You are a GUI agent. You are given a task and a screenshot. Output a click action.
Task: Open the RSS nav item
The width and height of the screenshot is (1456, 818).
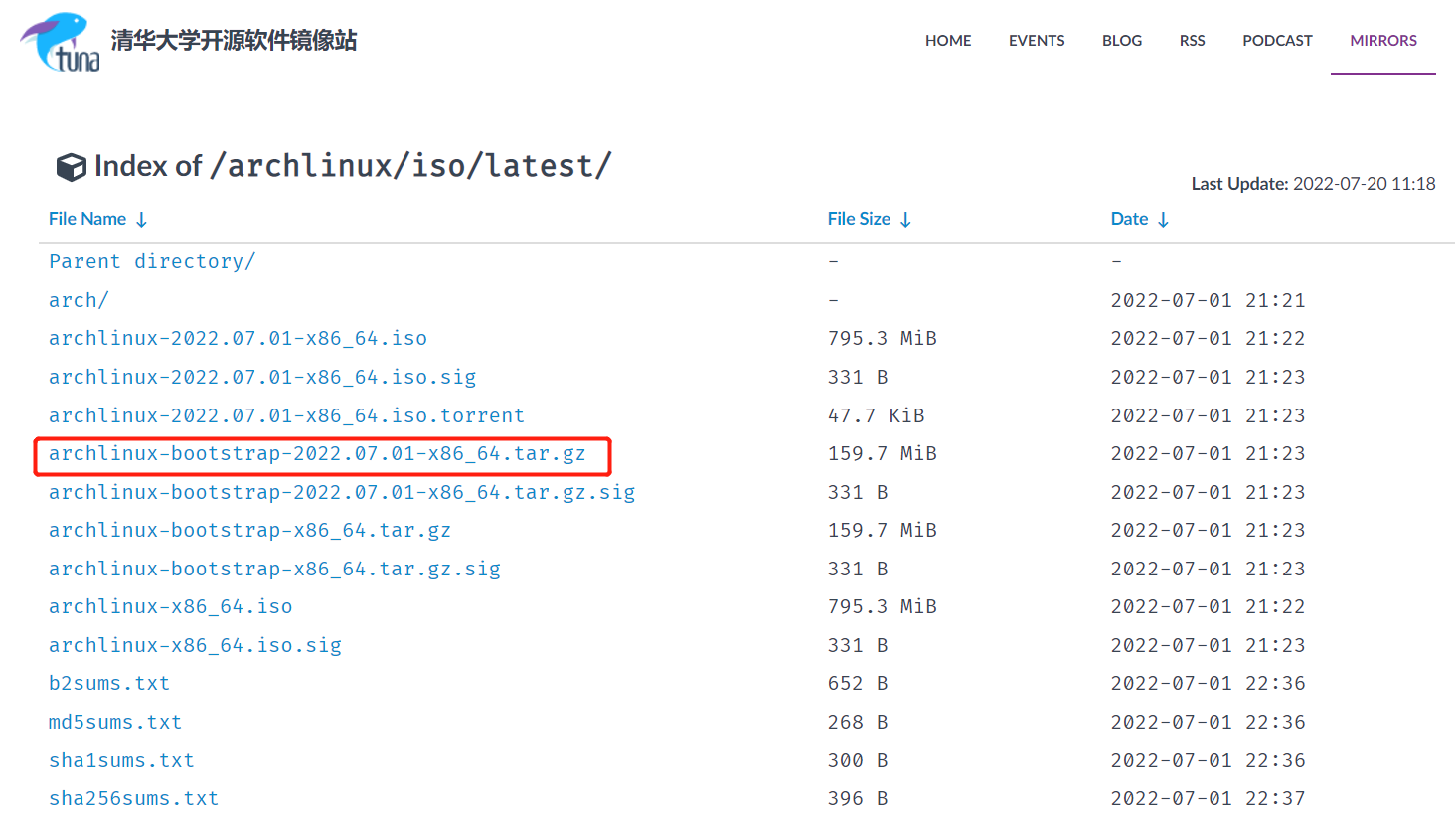pyautogui.click(x=1192, y=41)
